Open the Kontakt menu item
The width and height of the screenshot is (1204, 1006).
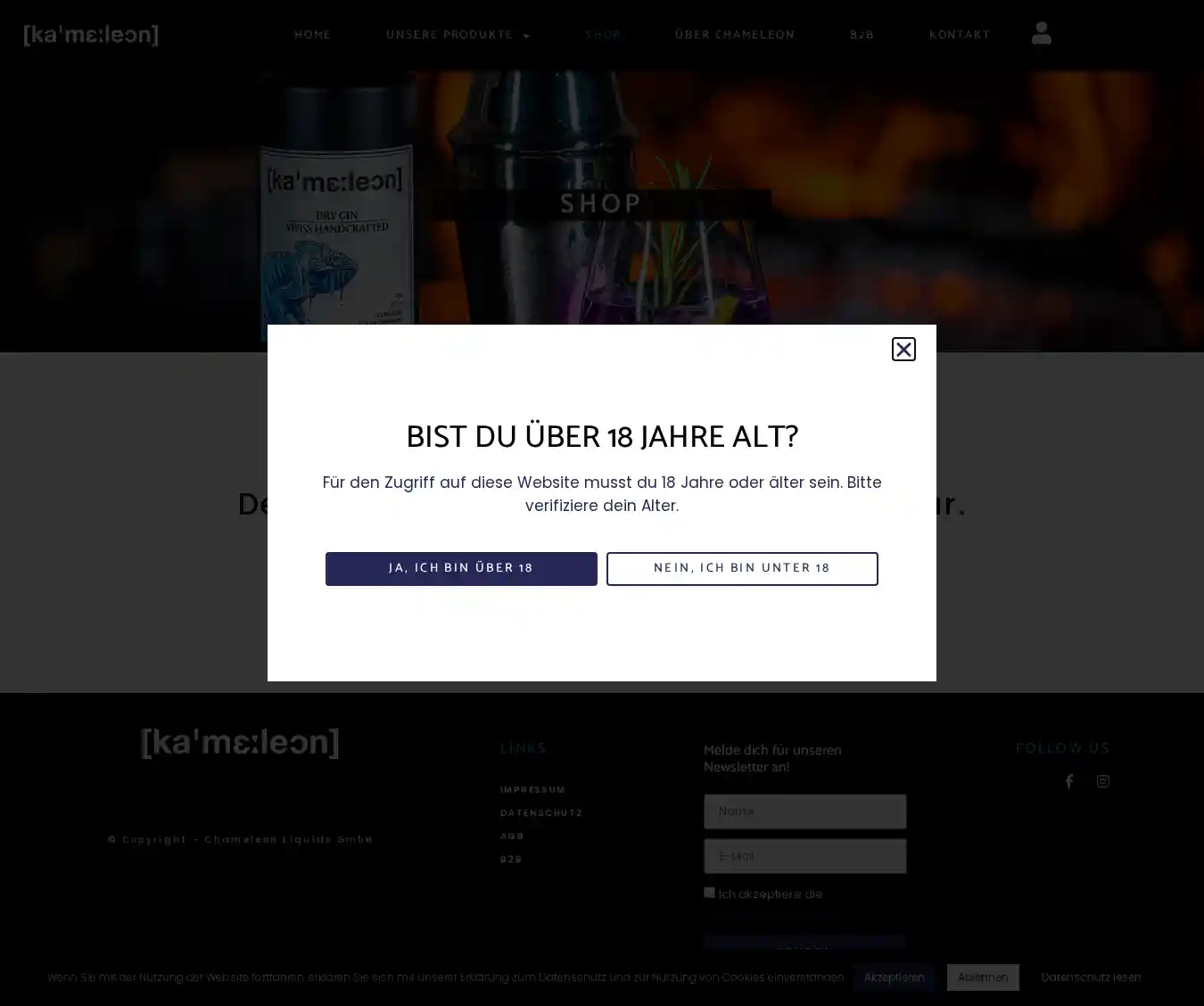coord(960,35)
